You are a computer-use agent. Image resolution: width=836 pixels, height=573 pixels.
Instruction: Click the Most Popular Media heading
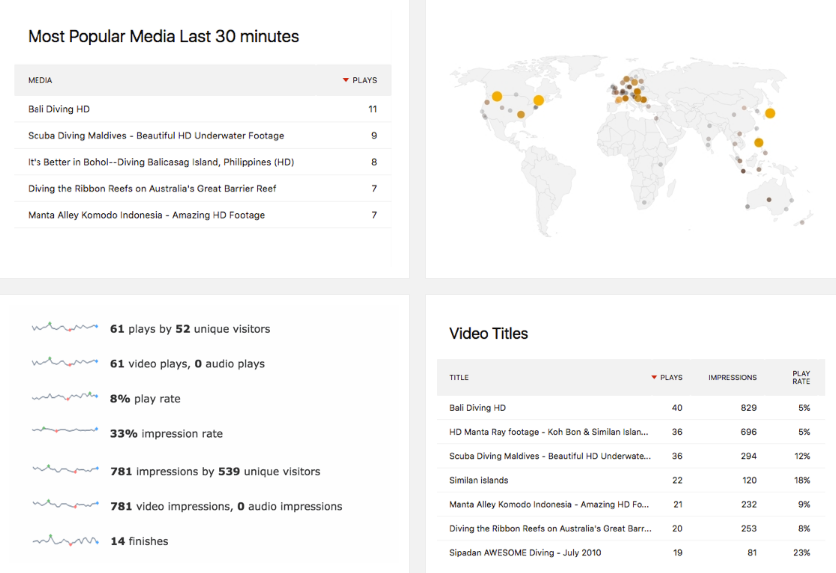click(163, 37)
